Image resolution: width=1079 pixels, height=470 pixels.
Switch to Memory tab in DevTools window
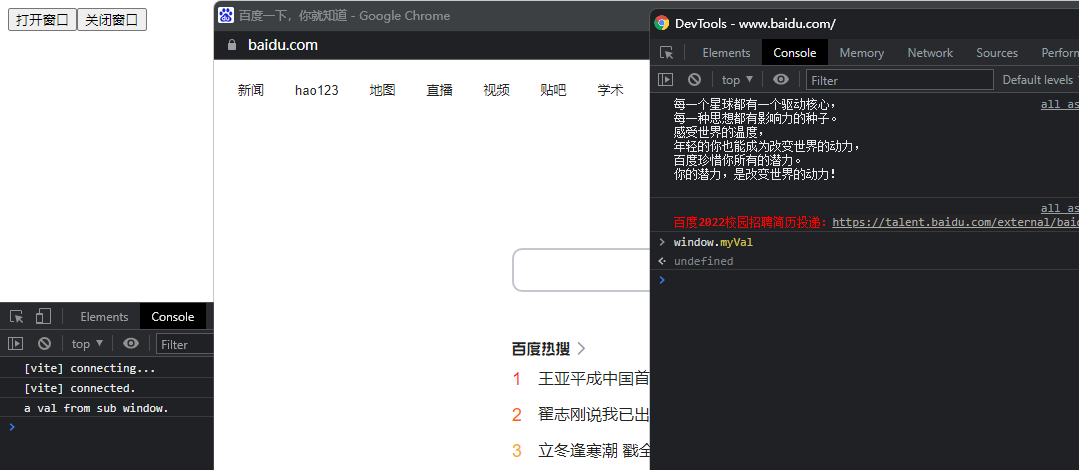pyautogui.click(x=862, y=53)
